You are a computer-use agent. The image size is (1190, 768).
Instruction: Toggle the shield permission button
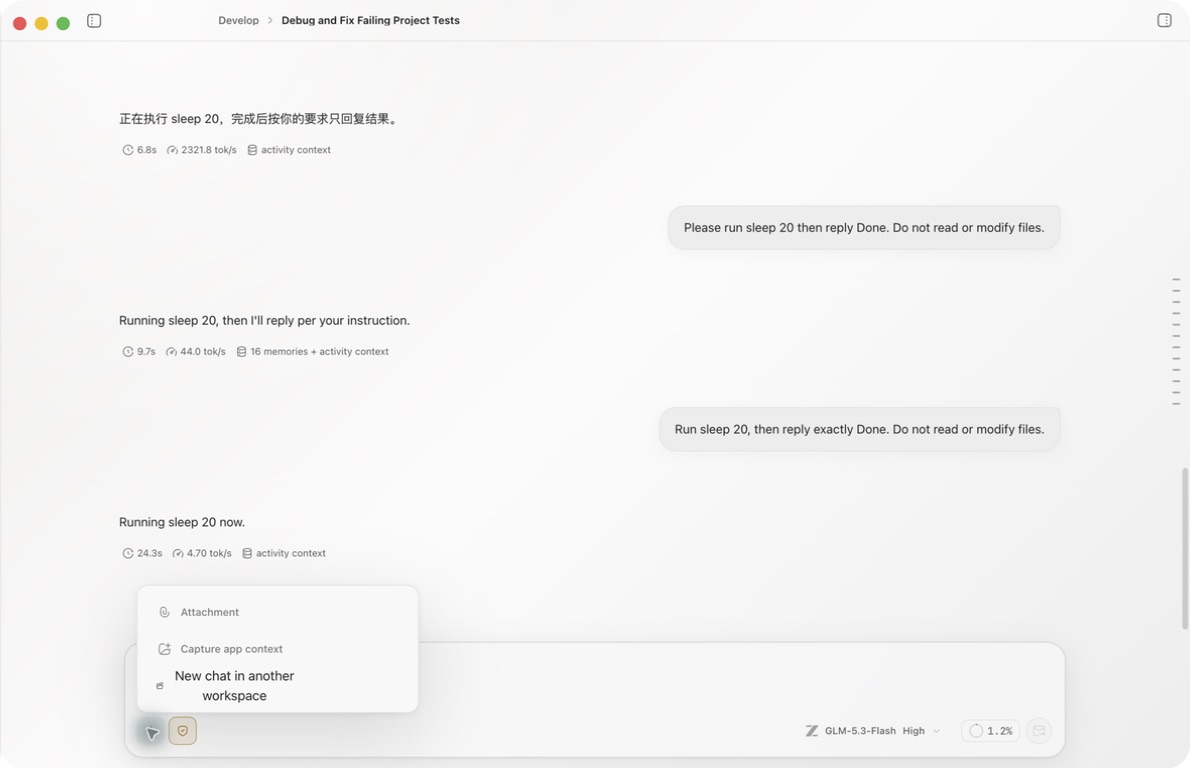click(x=183, y=731)
